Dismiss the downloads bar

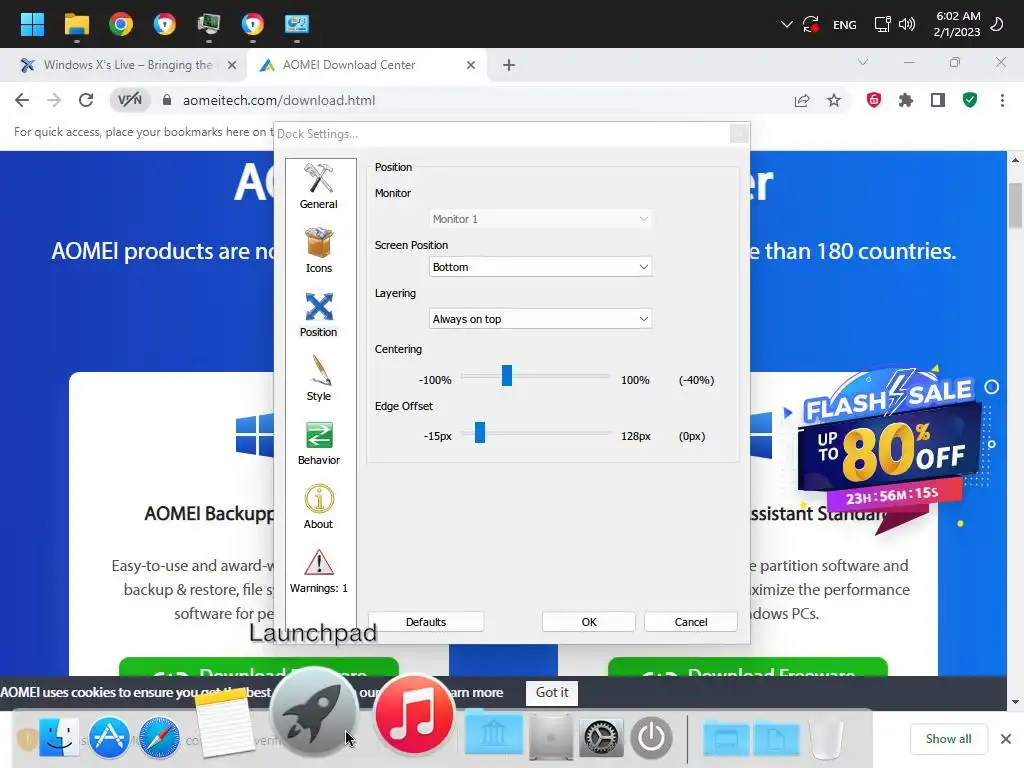pos(1006,739)
